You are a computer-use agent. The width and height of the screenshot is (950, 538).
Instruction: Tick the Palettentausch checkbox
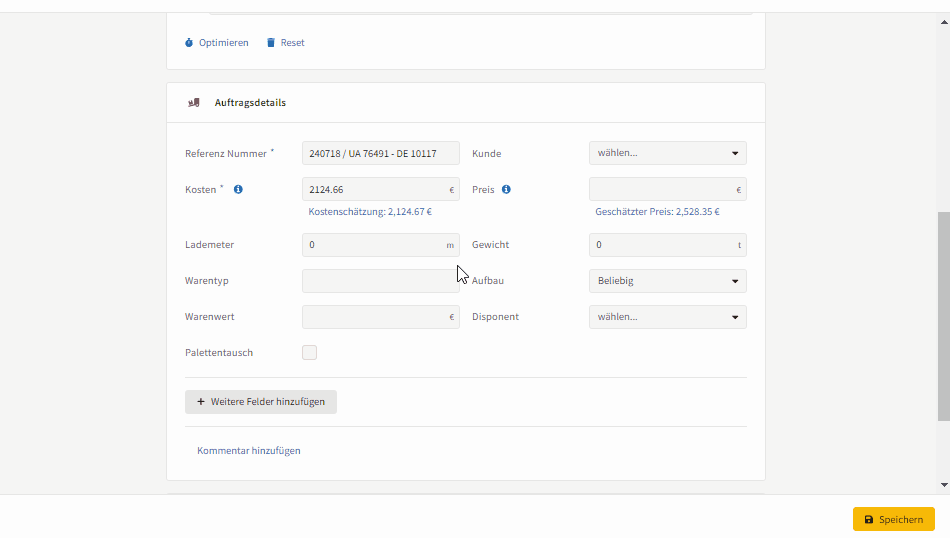(309, 353)
